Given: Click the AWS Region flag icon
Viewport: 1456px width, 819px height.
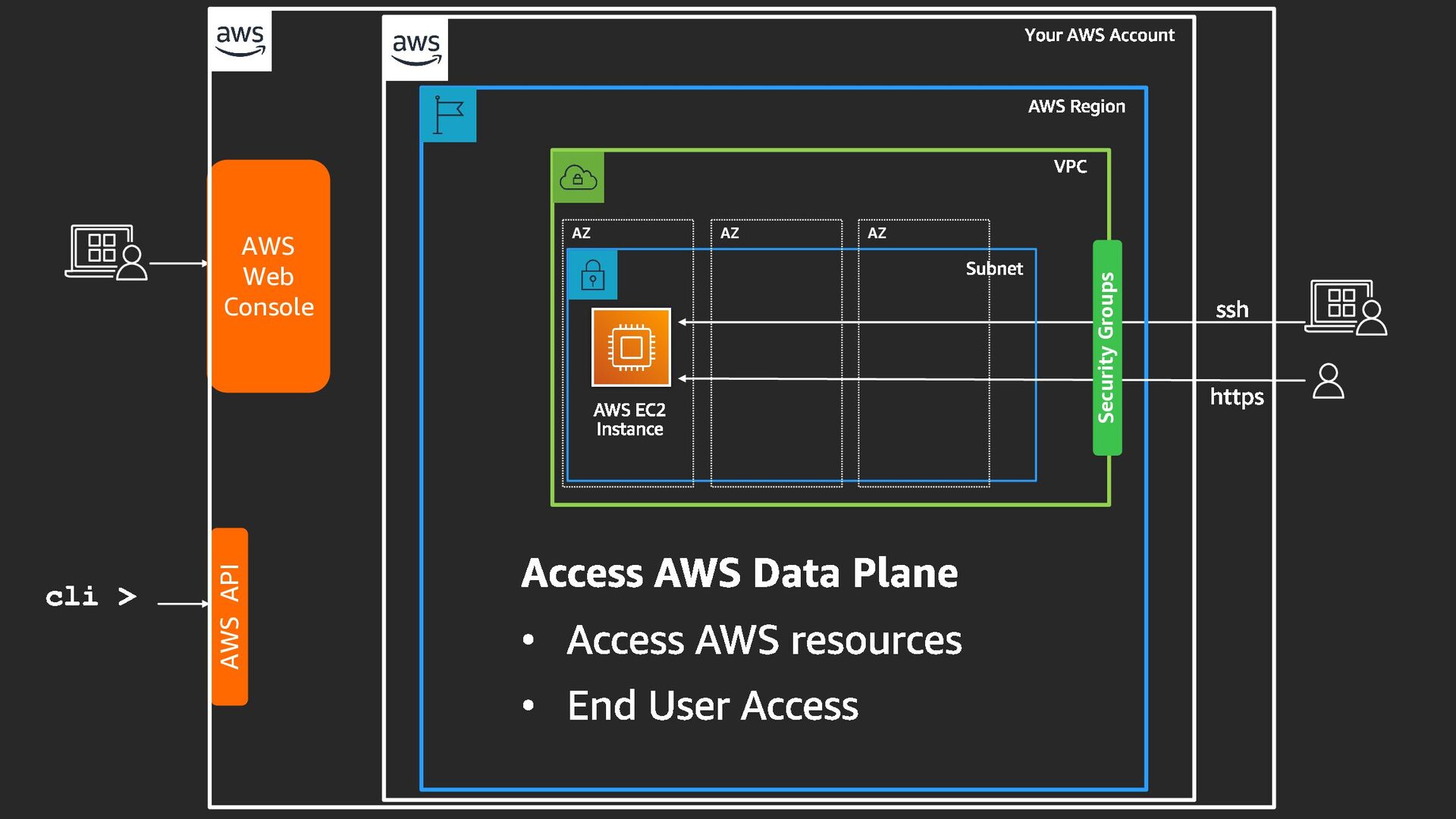Looking at the screenshot, I should coord(448,115).
